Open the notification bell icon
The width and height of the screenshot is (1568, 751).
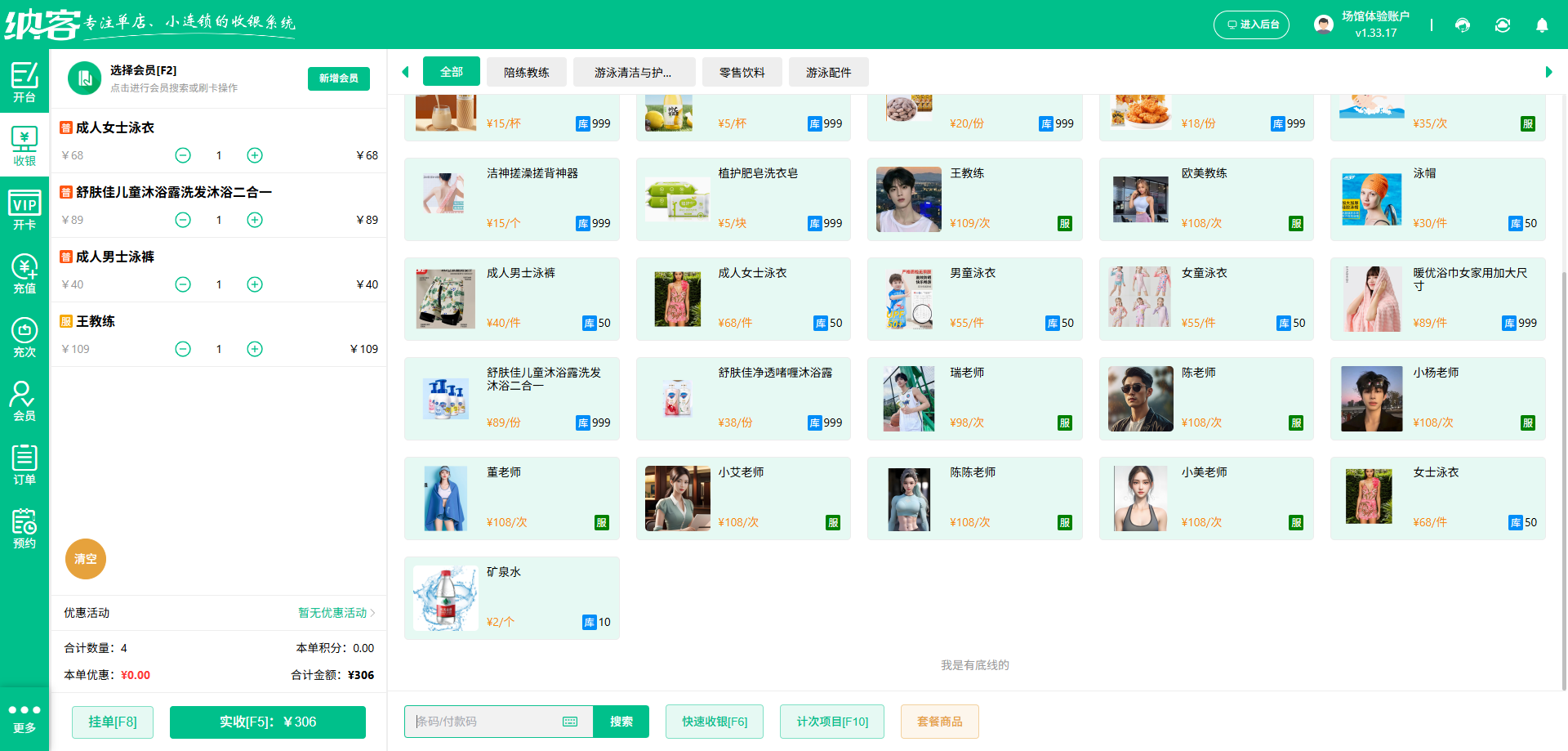(1542, 25)
